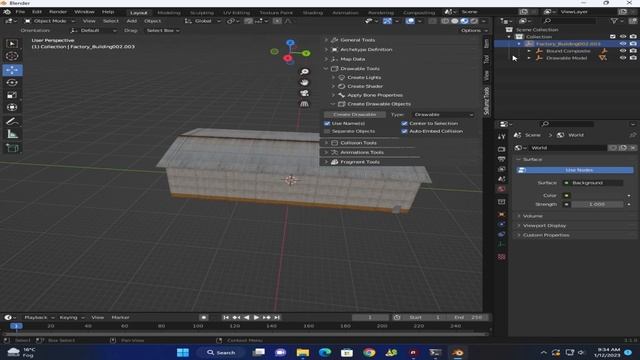Open the Add menu in viewport header
The image size is (640, 360).
131,21
